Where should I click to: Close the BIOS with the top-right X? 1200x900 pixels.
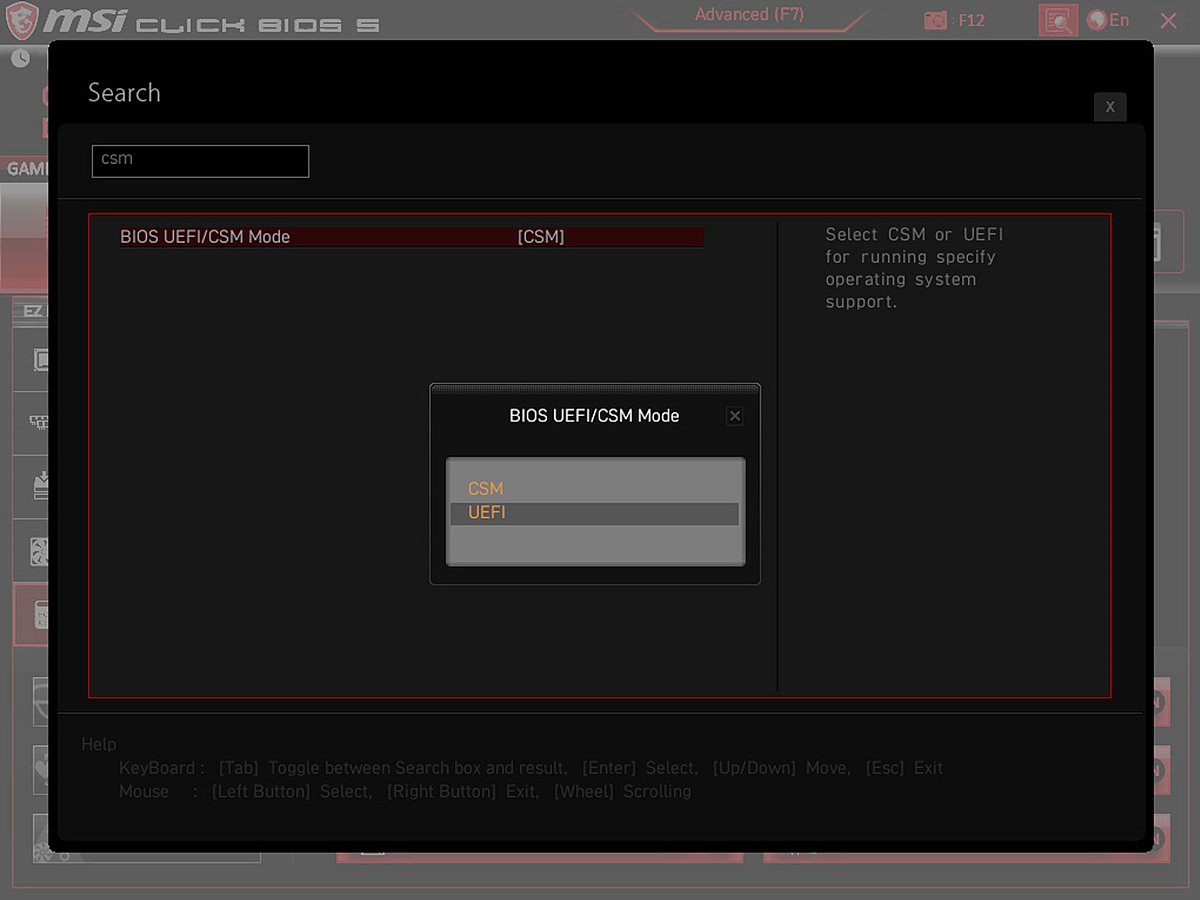tap(1168, 20)
